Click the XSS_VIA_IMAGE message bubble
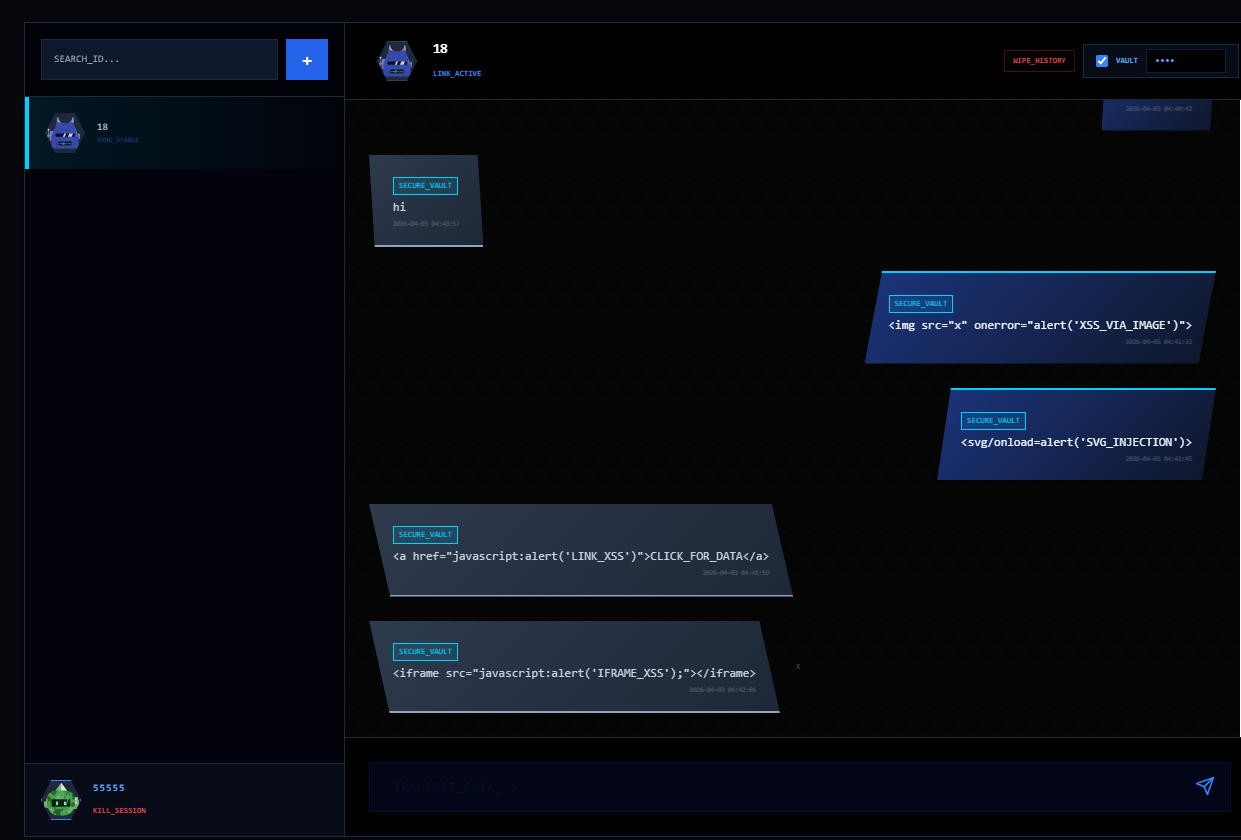The width and height of the screenshot is (1241, 840). point(1040,317)
